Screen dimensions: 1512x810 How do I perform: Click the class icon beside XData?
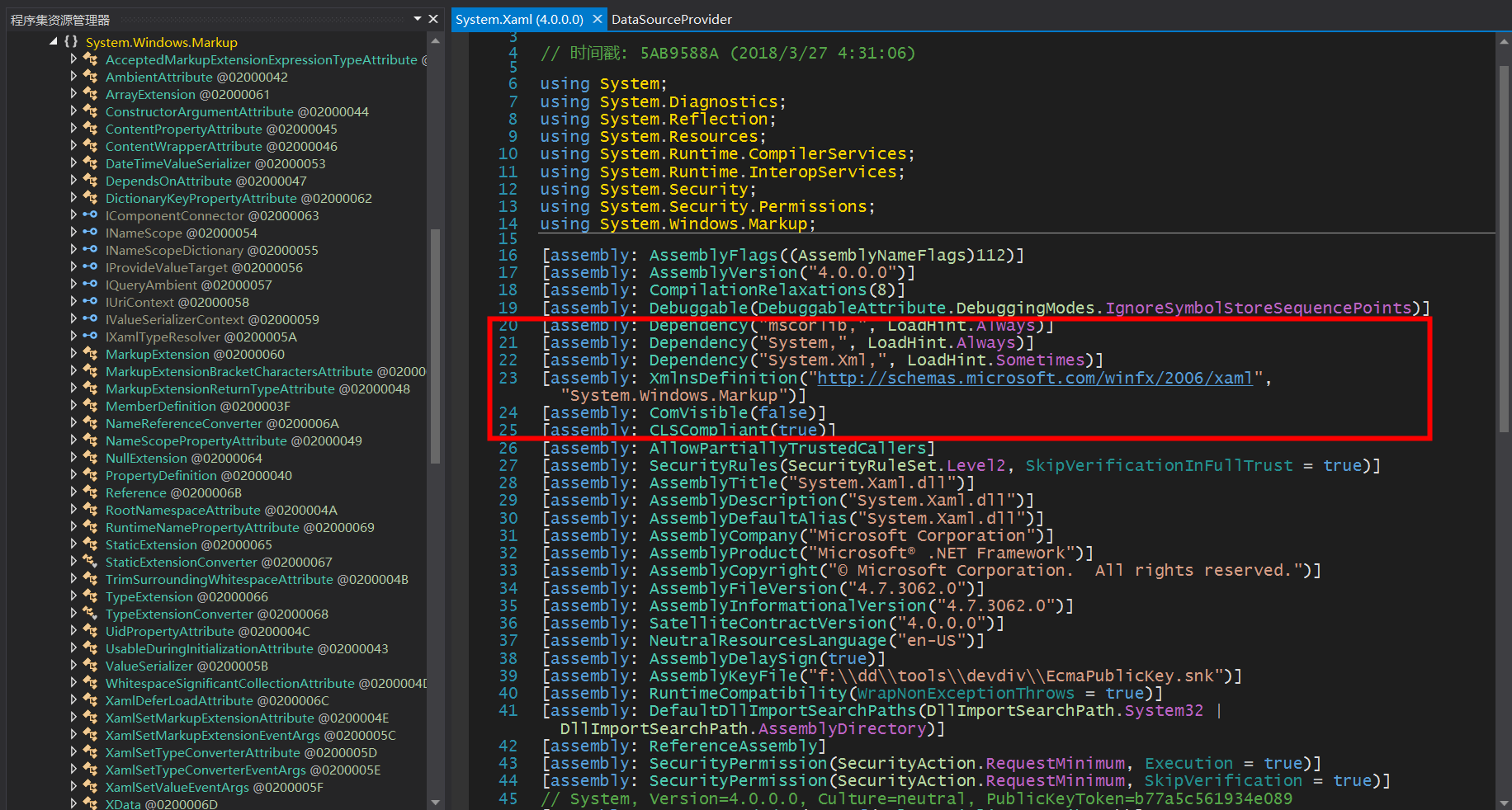[90, 803]
